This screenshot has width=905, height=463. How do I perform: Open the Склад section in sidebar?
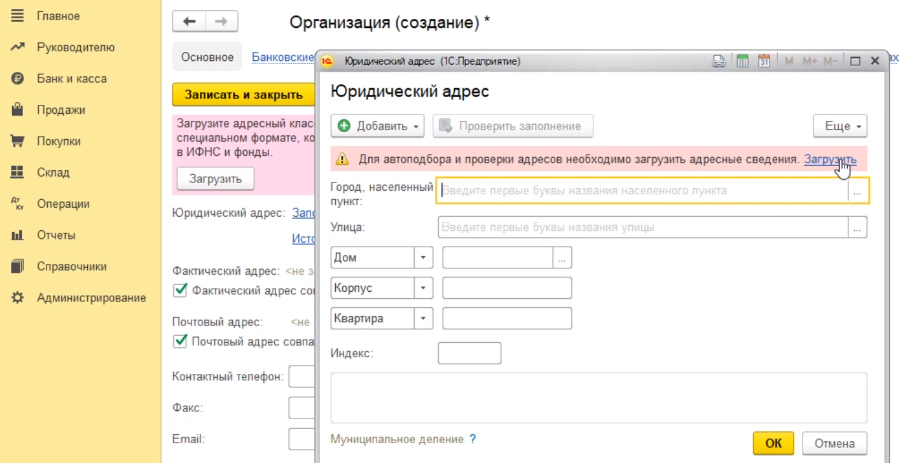(x=54, y=173)
